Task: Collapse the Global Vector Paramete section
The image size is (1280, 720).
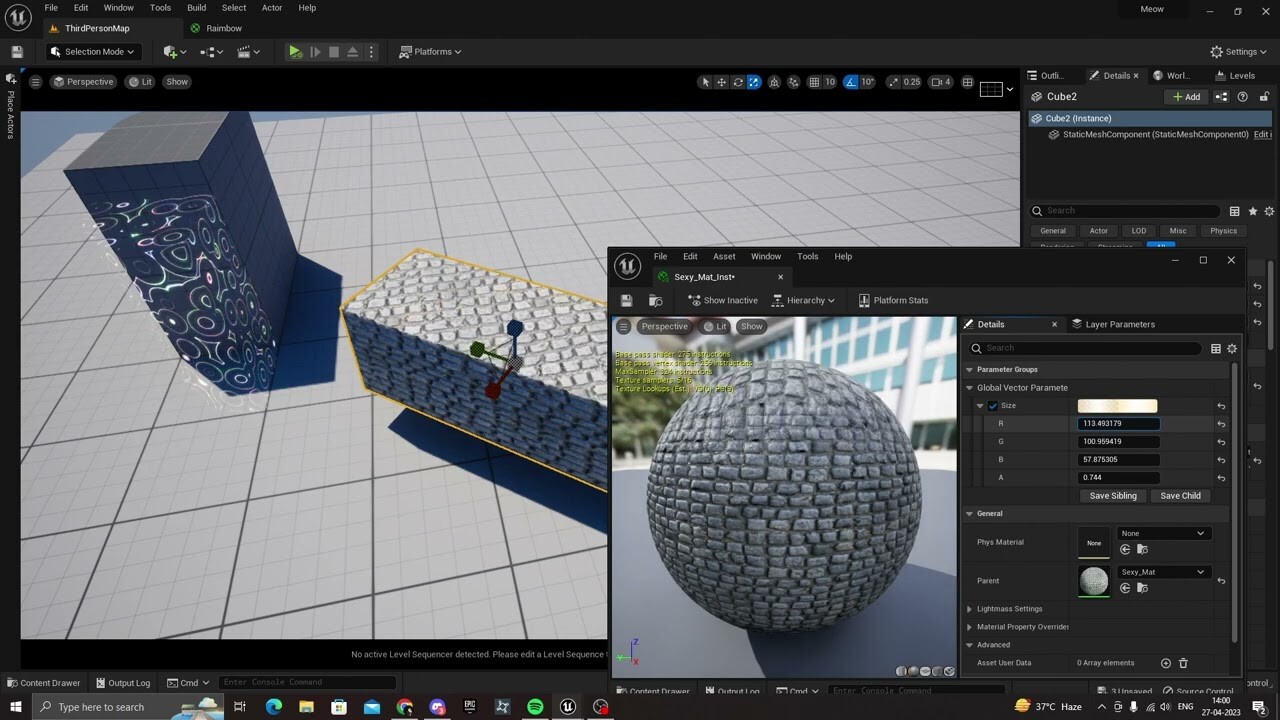Action: coord(968,387)
